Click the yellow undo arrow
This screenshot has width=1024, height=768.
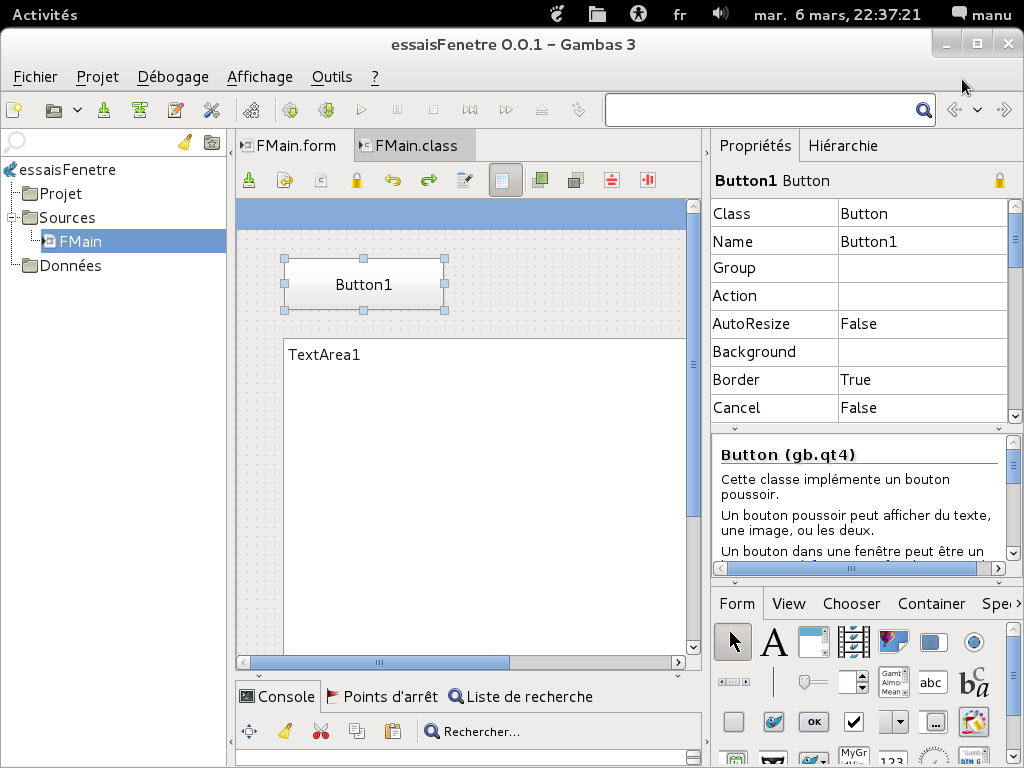pos(392,180)
